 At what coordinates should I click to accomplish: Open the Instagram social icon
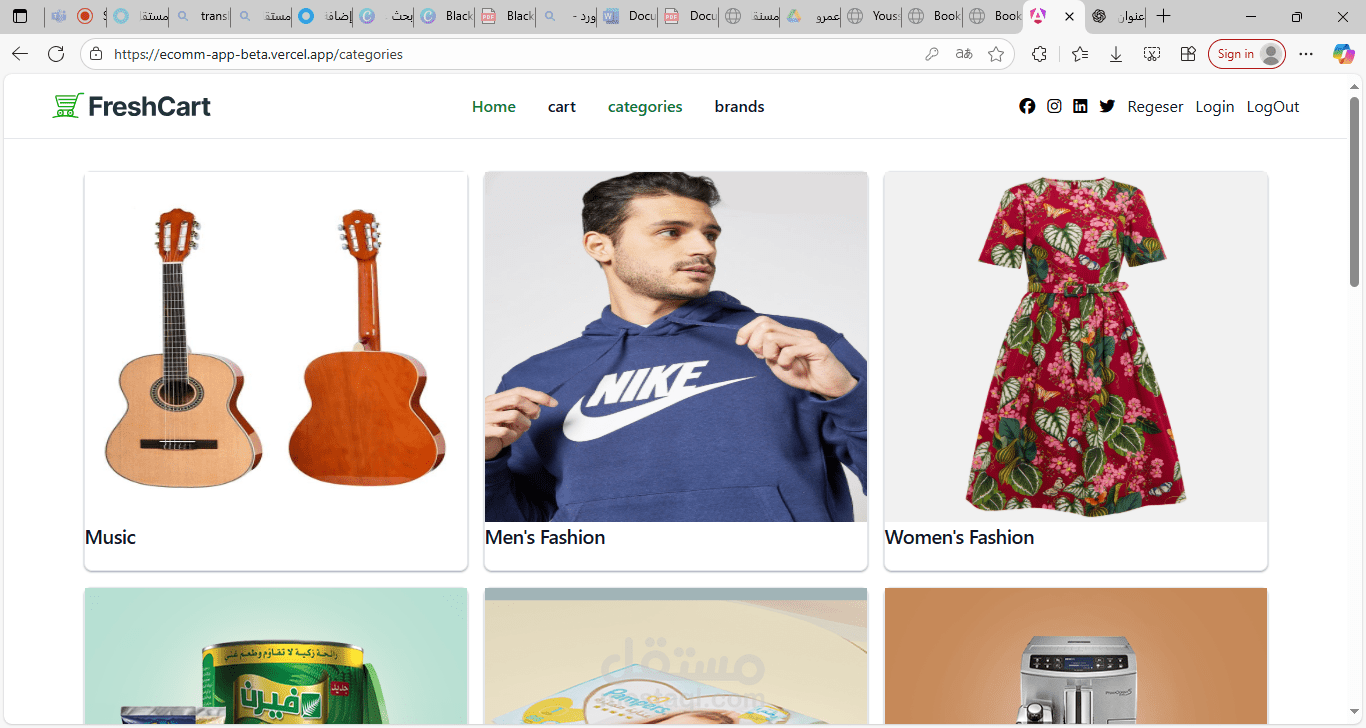tap(1054, 106)
